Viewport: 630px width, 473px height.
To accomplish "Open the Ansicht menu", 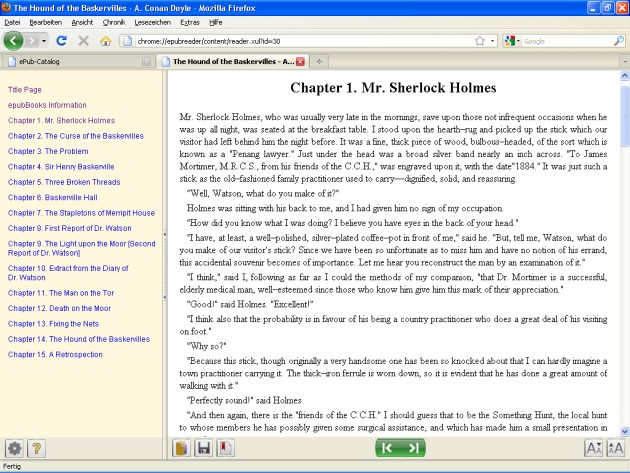I will (x=82, y=23).
